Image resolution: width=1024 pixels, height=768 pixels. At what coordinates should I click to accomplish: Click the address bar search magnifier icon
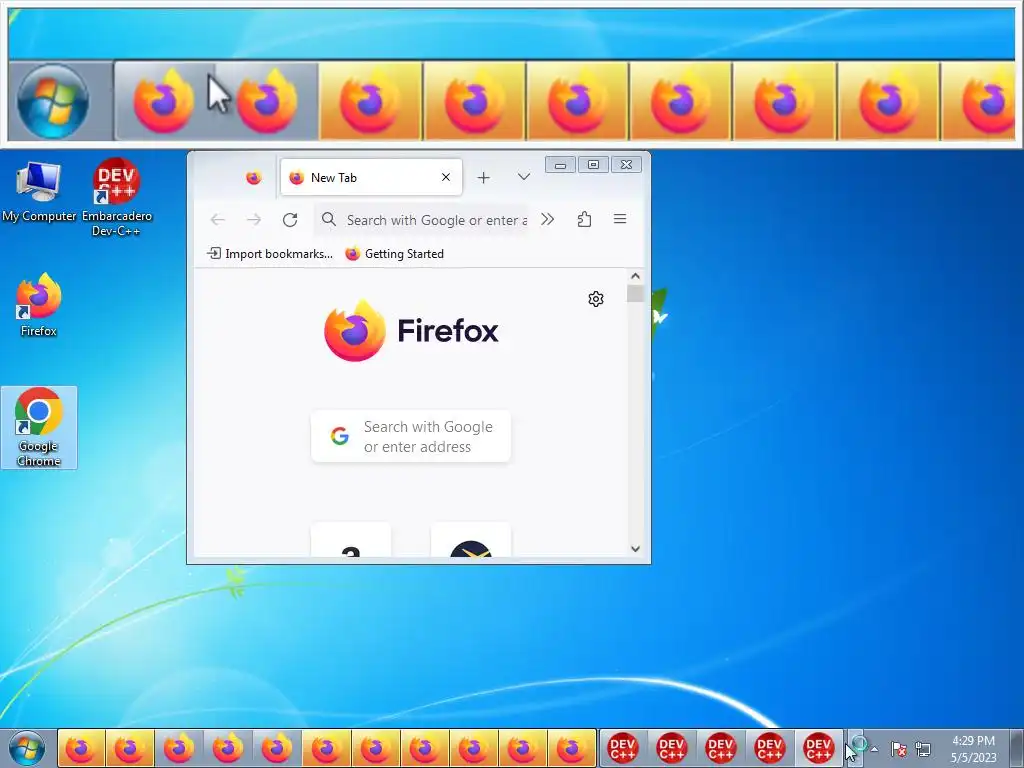click(329, 219)
